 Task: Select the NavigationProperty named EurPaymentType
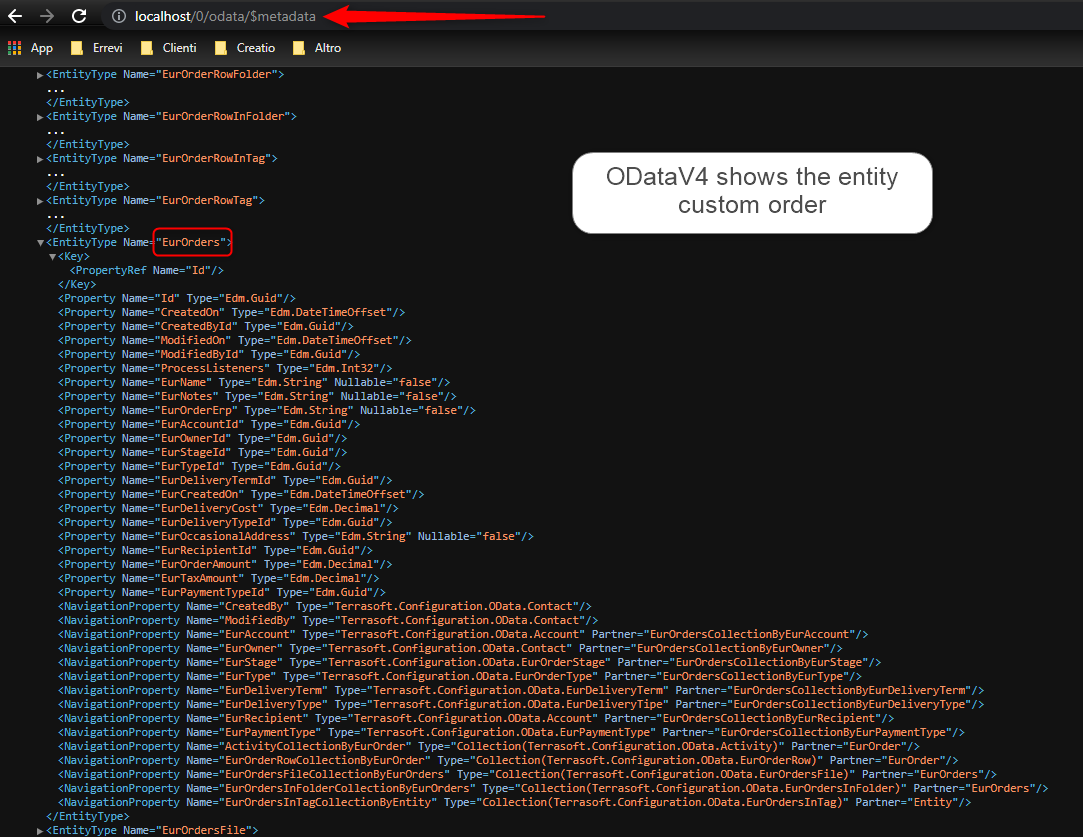[511, 732]
